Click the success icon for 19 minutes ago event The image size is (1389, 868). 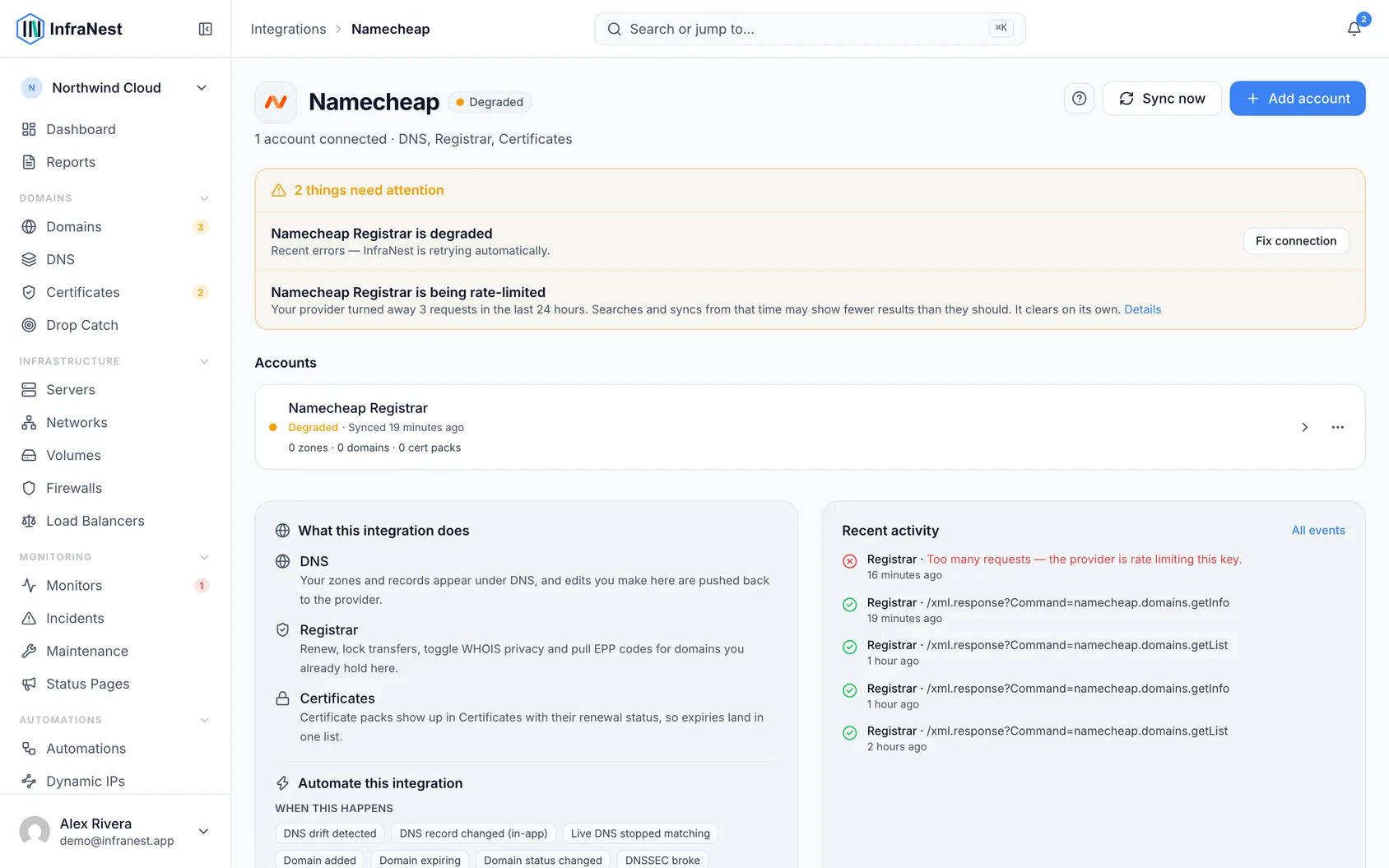pyautogui.click(x=850, y=605)
